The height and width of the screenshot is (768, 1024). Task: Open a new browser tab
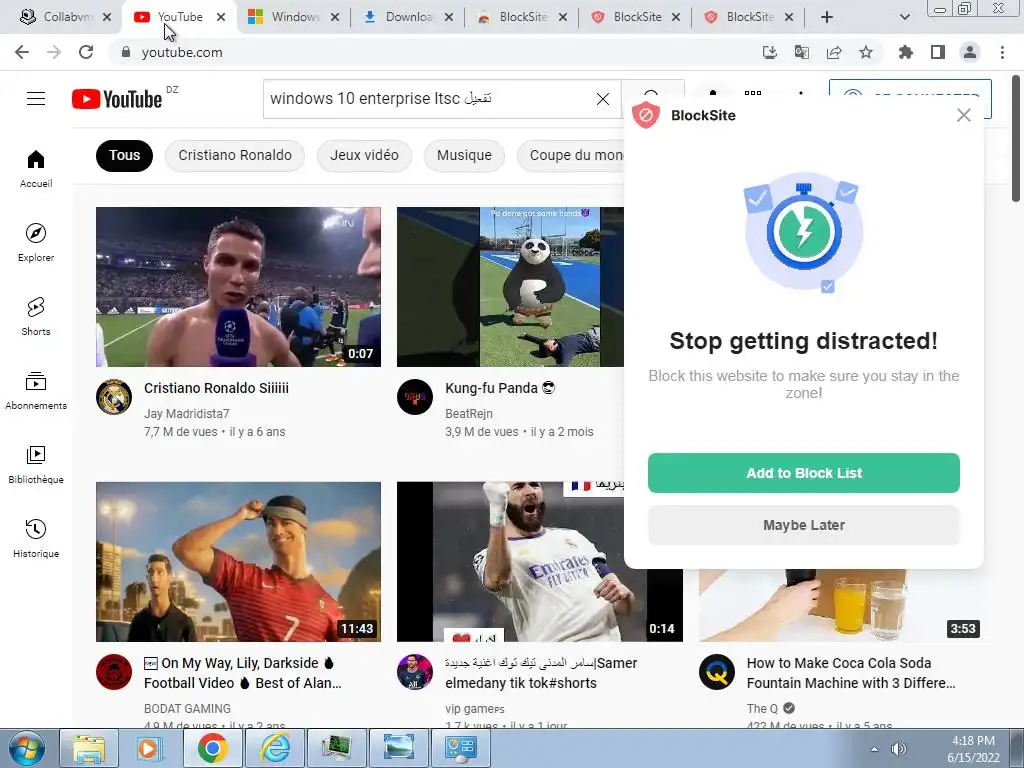(x=827, y=17)
